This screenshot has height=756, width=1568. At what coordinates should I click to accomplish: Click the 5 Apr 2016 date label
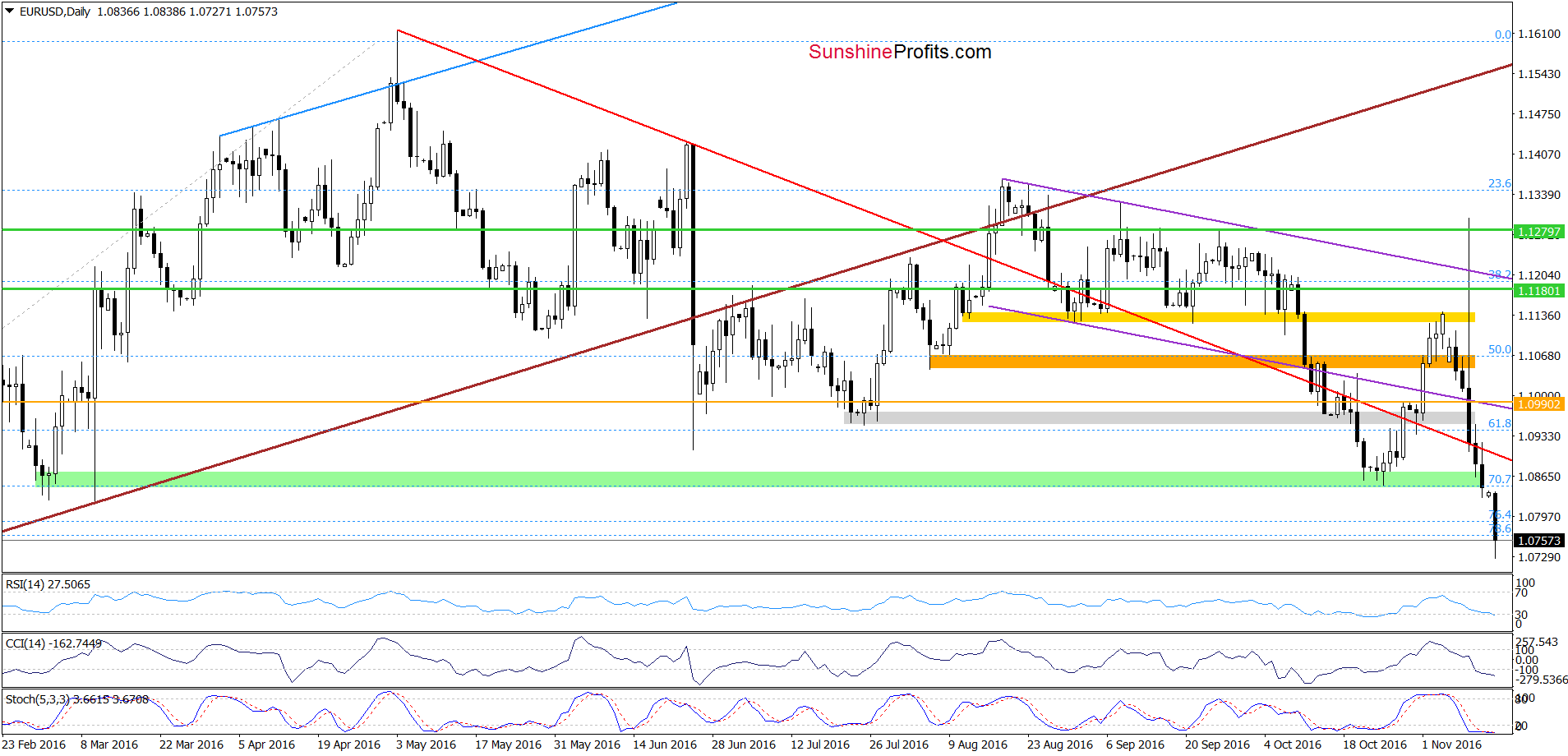pos(267,744)
